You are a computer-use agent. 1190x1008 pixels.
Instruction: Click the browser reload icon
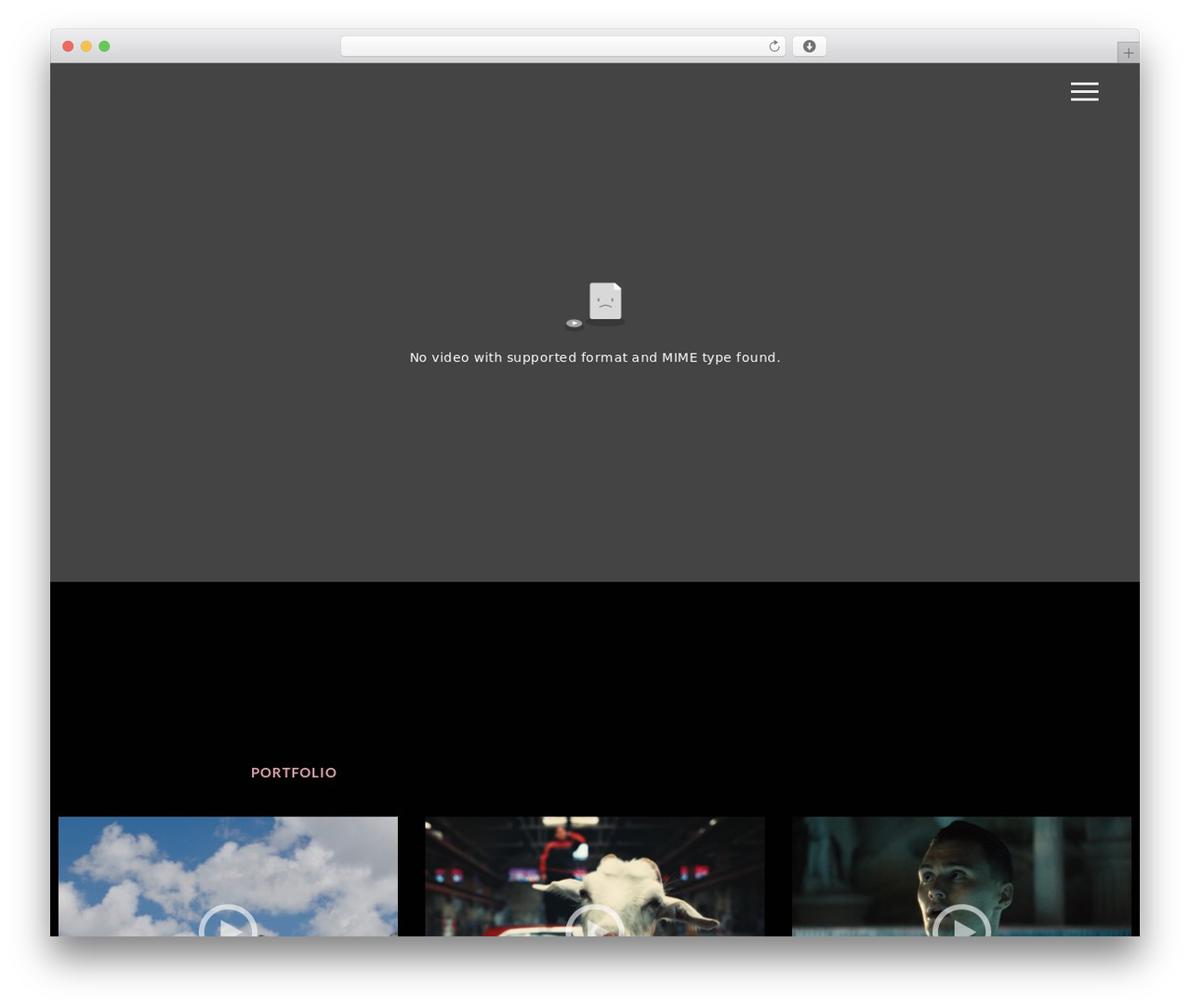click(x=773, y=46)
